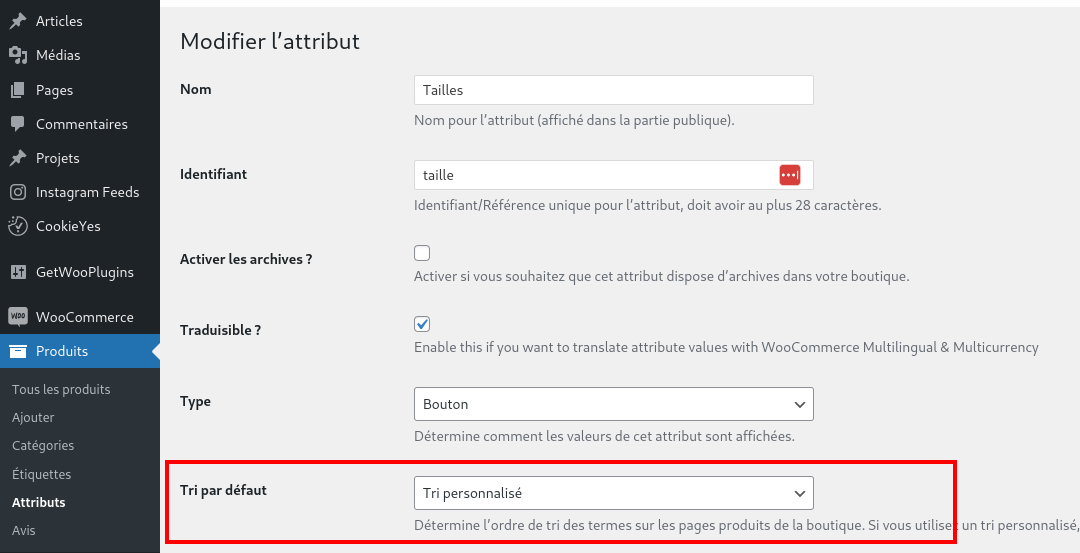Click the WooCommerce logo icon
This screenshot has width=1080, height=553.
pos(18,317)
